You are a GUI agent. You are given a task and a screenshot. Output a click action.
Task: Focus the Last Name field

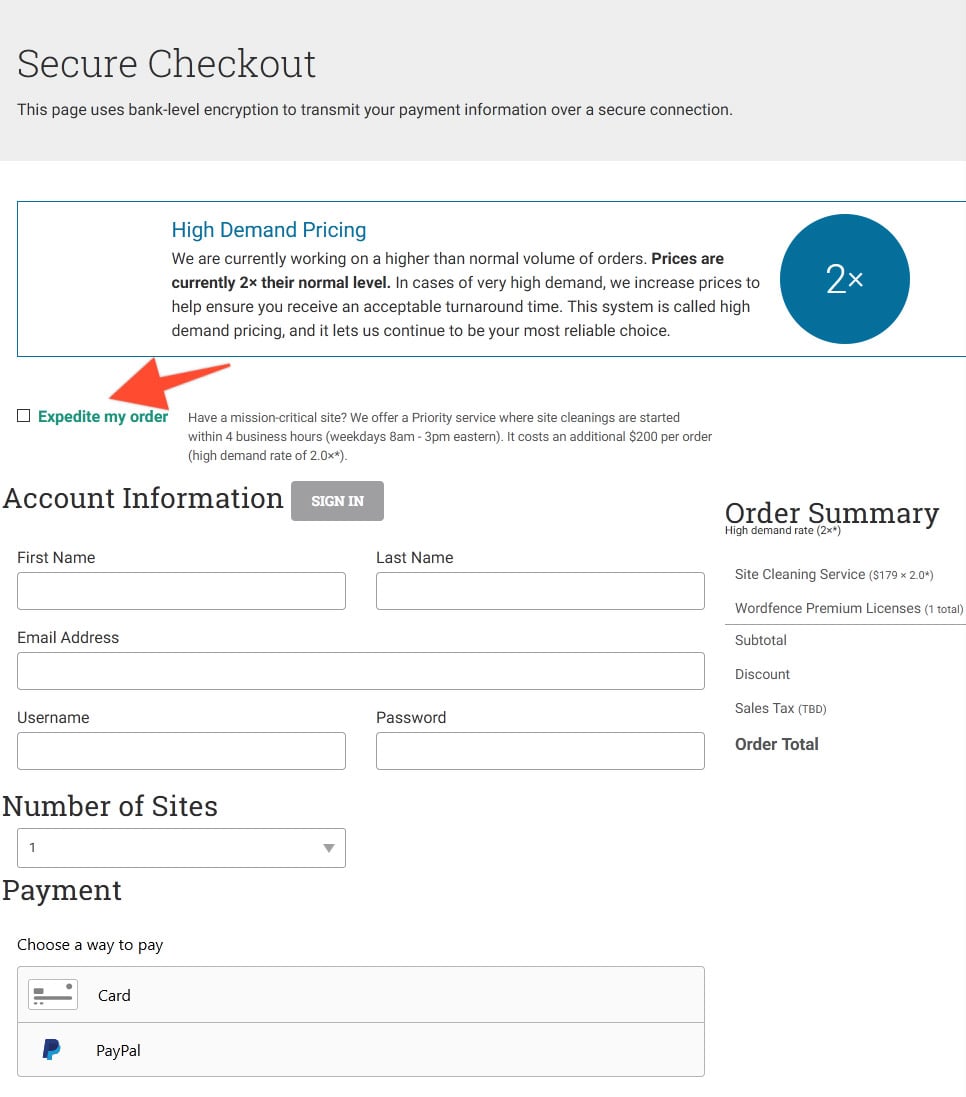click(540, 591)
